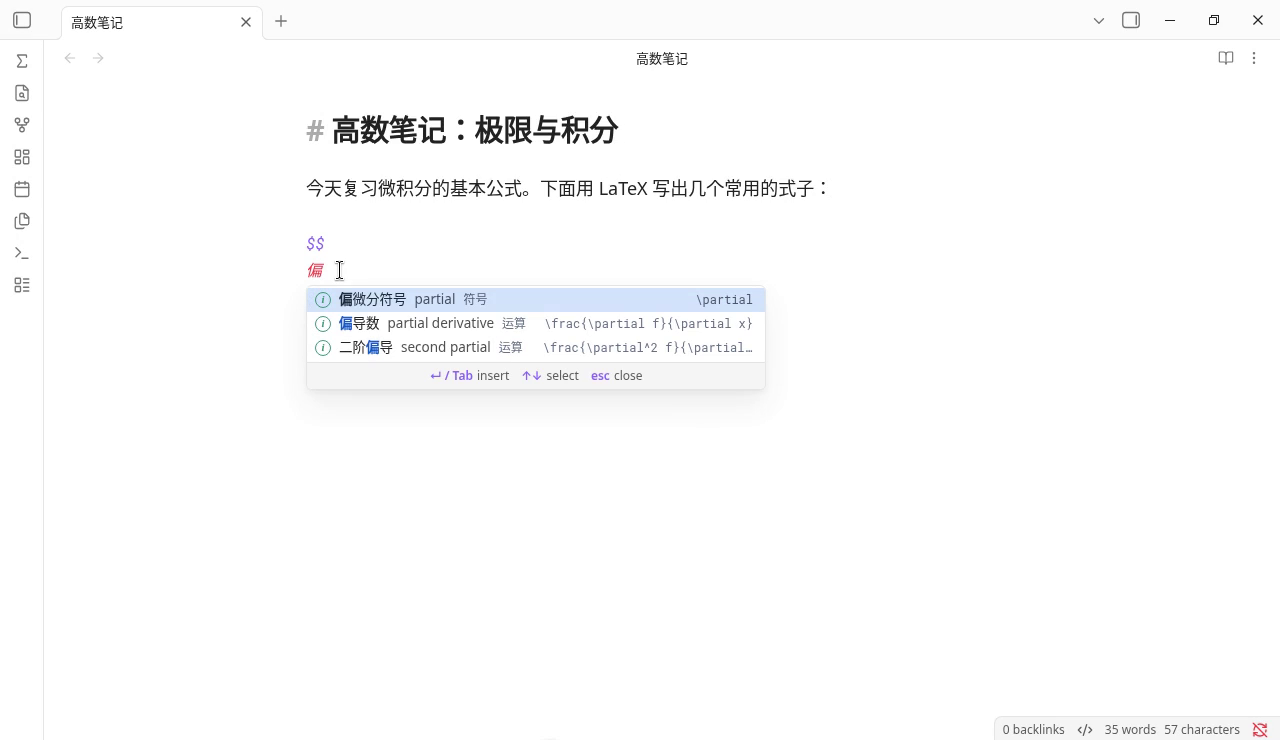Select the 二阶偏导 second partial suggestion

[x=536, y=347]
